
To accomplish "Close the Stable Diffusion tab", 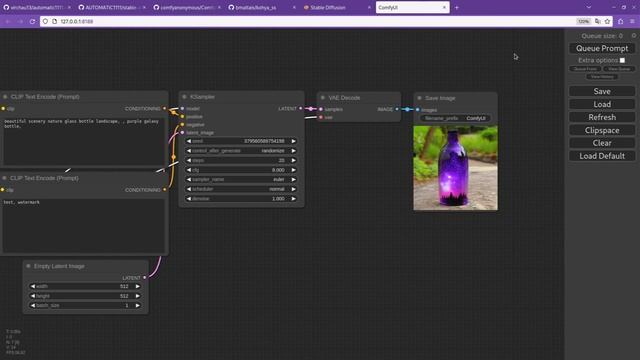I will pos(369,7).
